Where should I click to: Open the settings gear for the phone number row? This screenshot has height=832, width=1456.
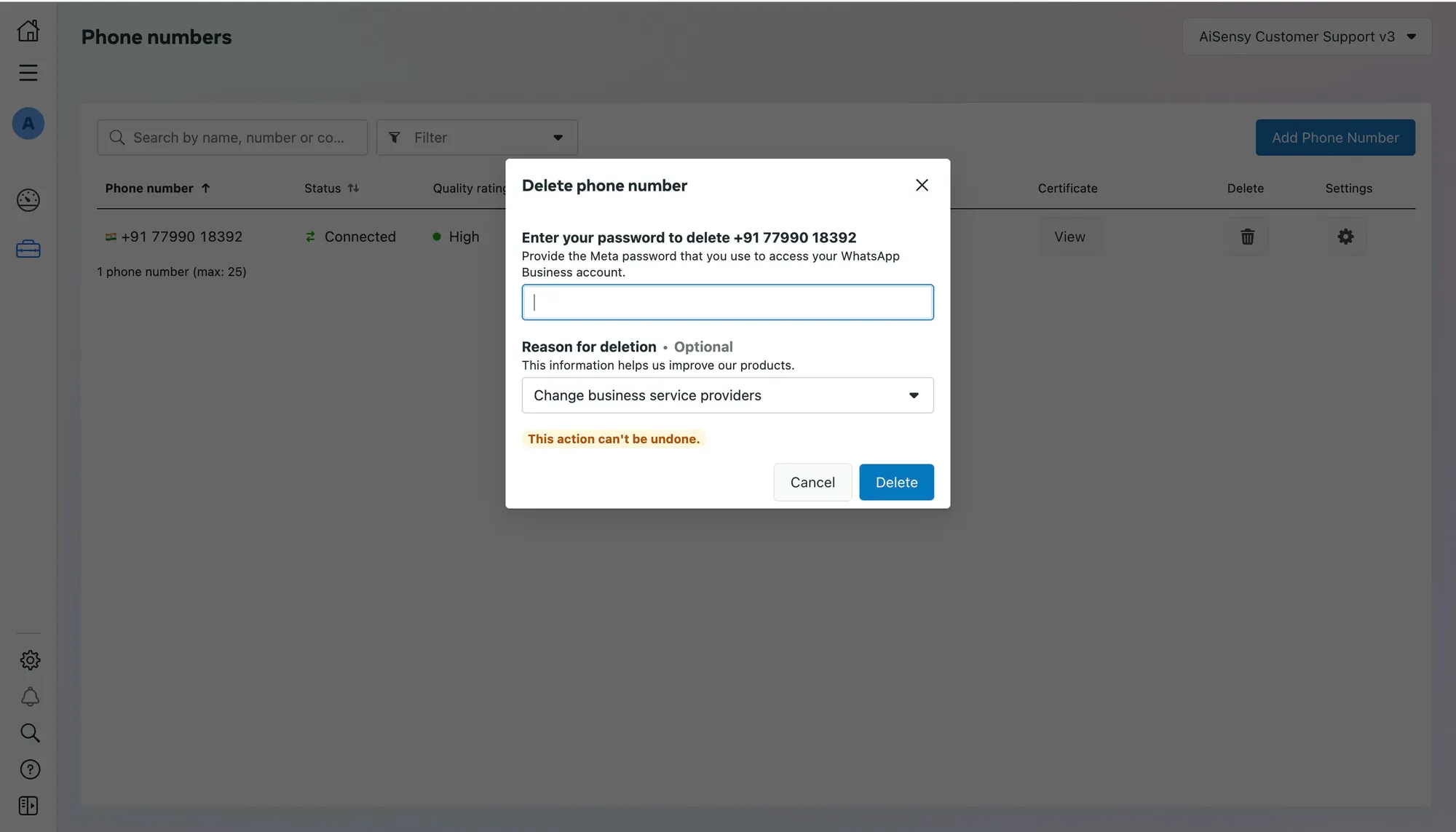[x=1345, y=237]
